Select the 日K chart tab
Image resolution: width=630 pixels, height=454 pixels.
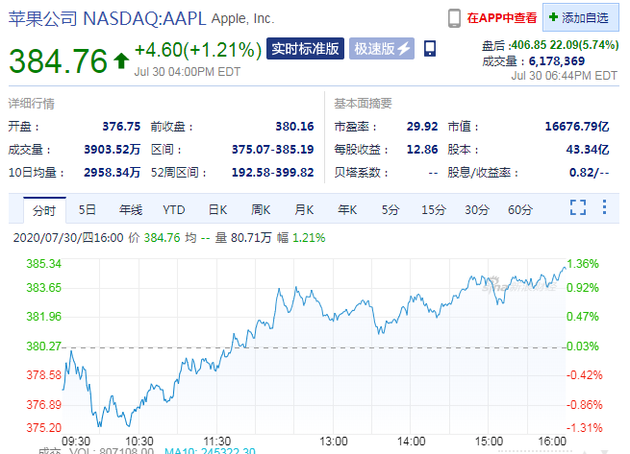pos(218,210)
